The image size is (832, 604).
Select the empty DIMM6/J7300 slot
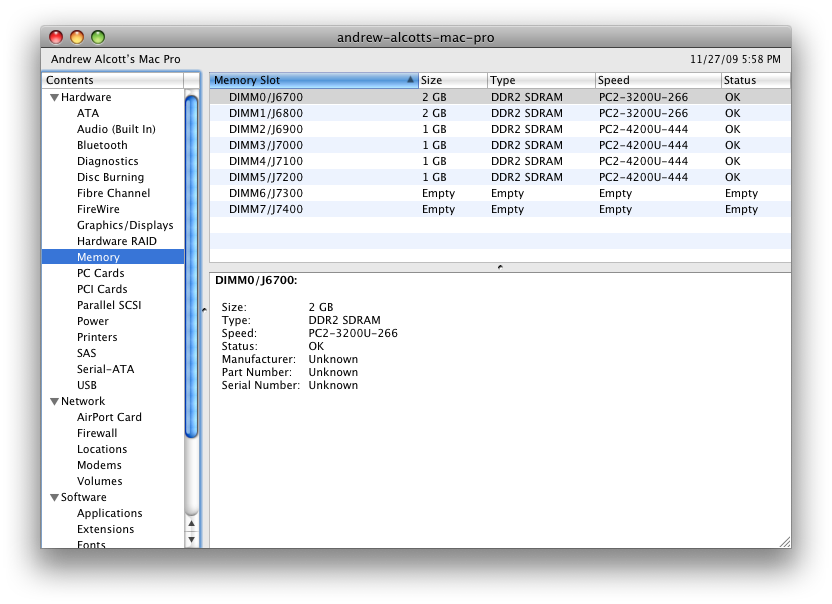point(500,193)
